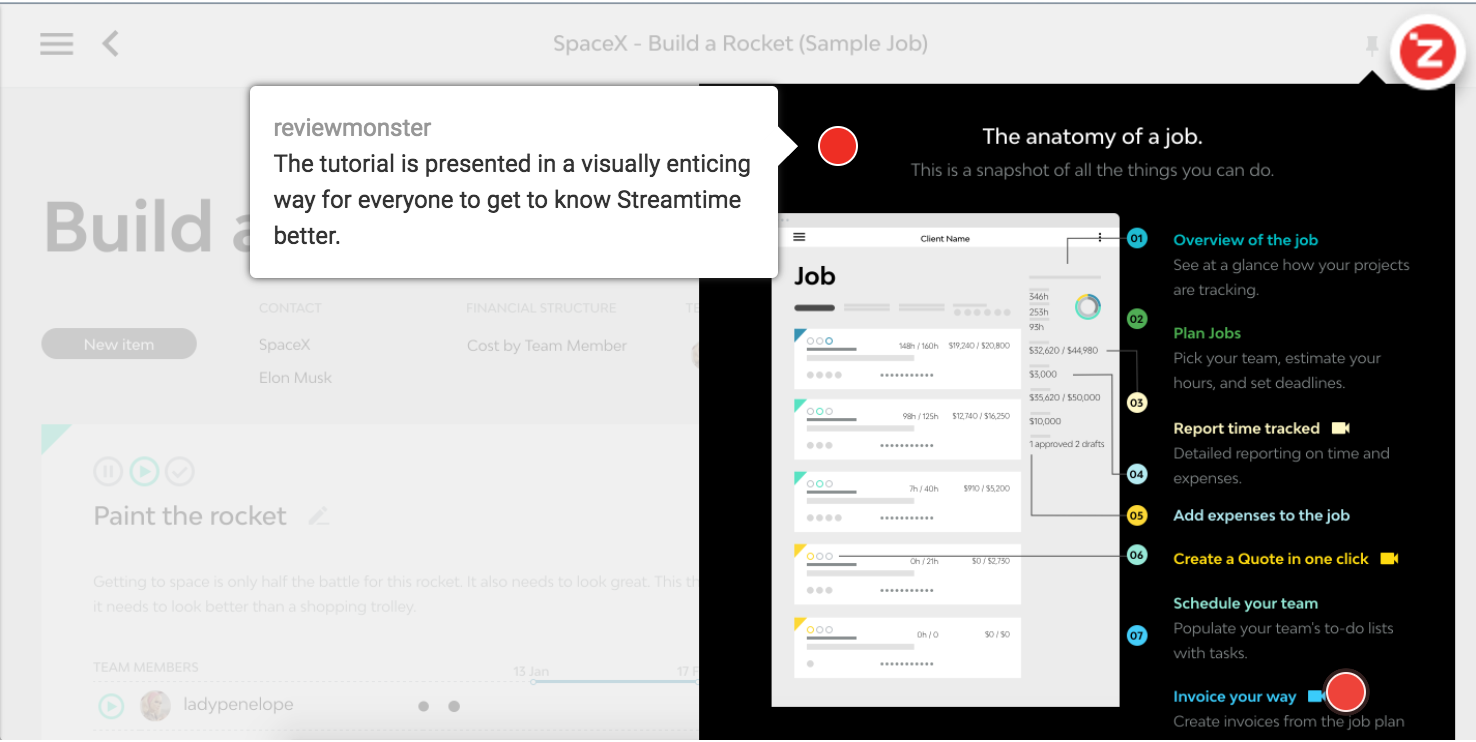Open the red Z logo button
Image resolution: width=1476 pixels, height=742 pixels.
1427,52
